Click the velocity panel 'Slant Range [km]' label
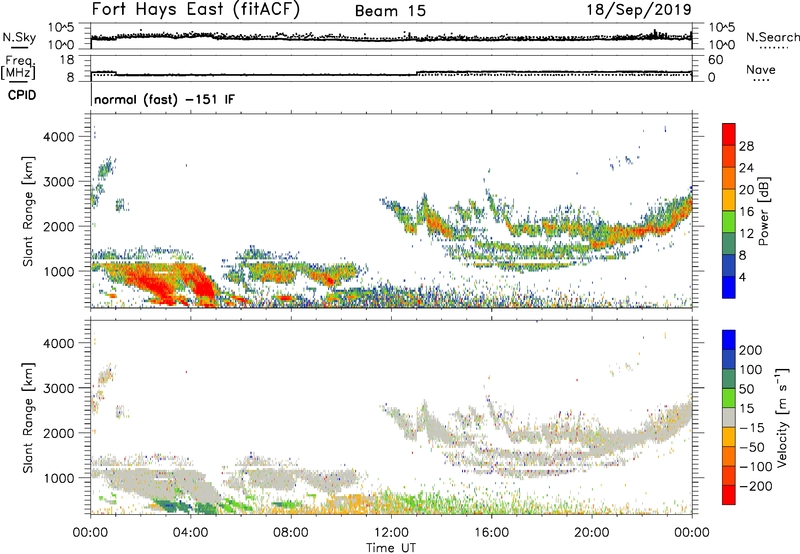This screenshot has height=554, width=800. (x=28, y=418)
